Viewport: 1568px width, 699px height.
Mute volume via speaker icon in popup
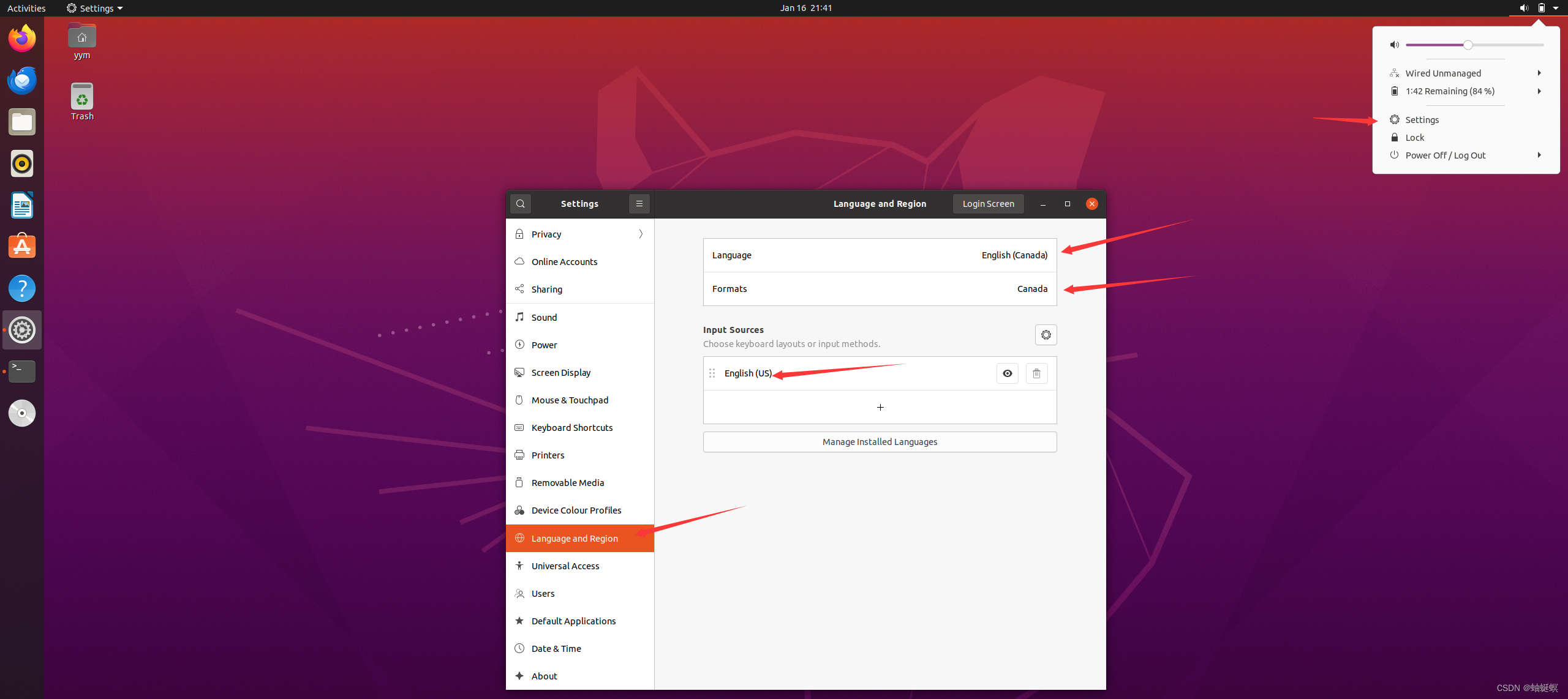pos(1395,45)
